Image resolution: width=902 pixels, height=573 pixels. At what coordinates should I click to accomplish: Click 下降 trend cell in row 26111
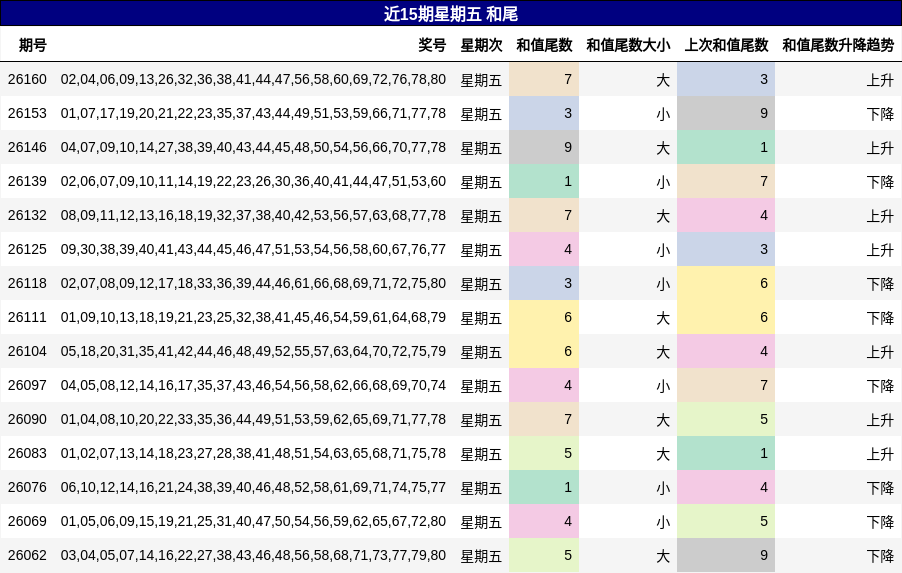pos(838,317)
